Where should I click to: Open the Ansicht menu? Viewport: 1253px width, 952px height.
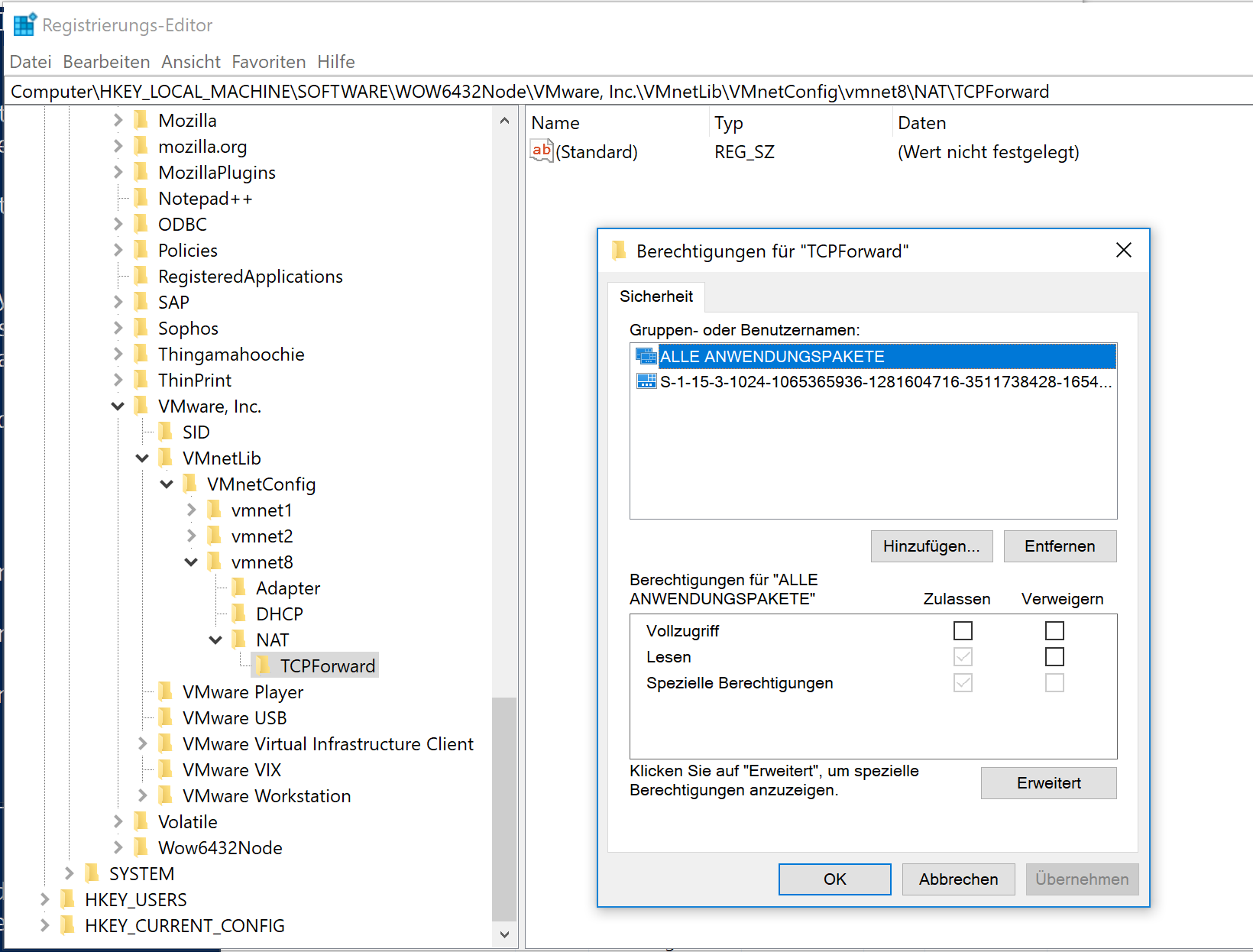[191, 62]
